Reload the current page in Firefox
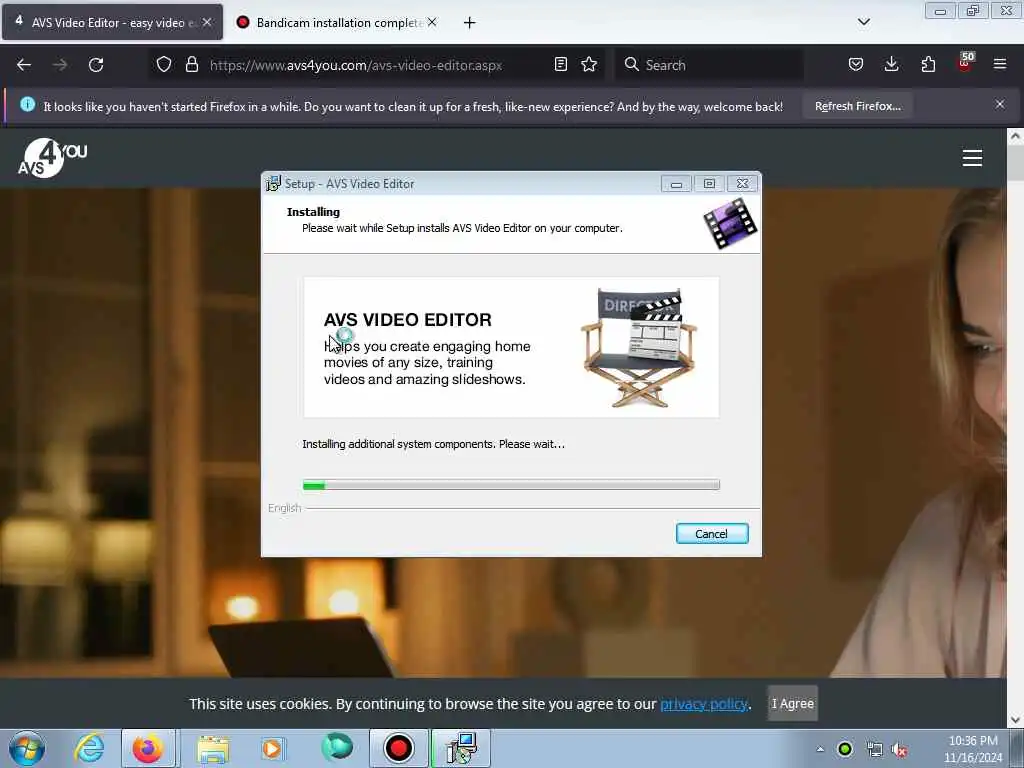Viewport: 1024px width, 768px height. [96, 65]
